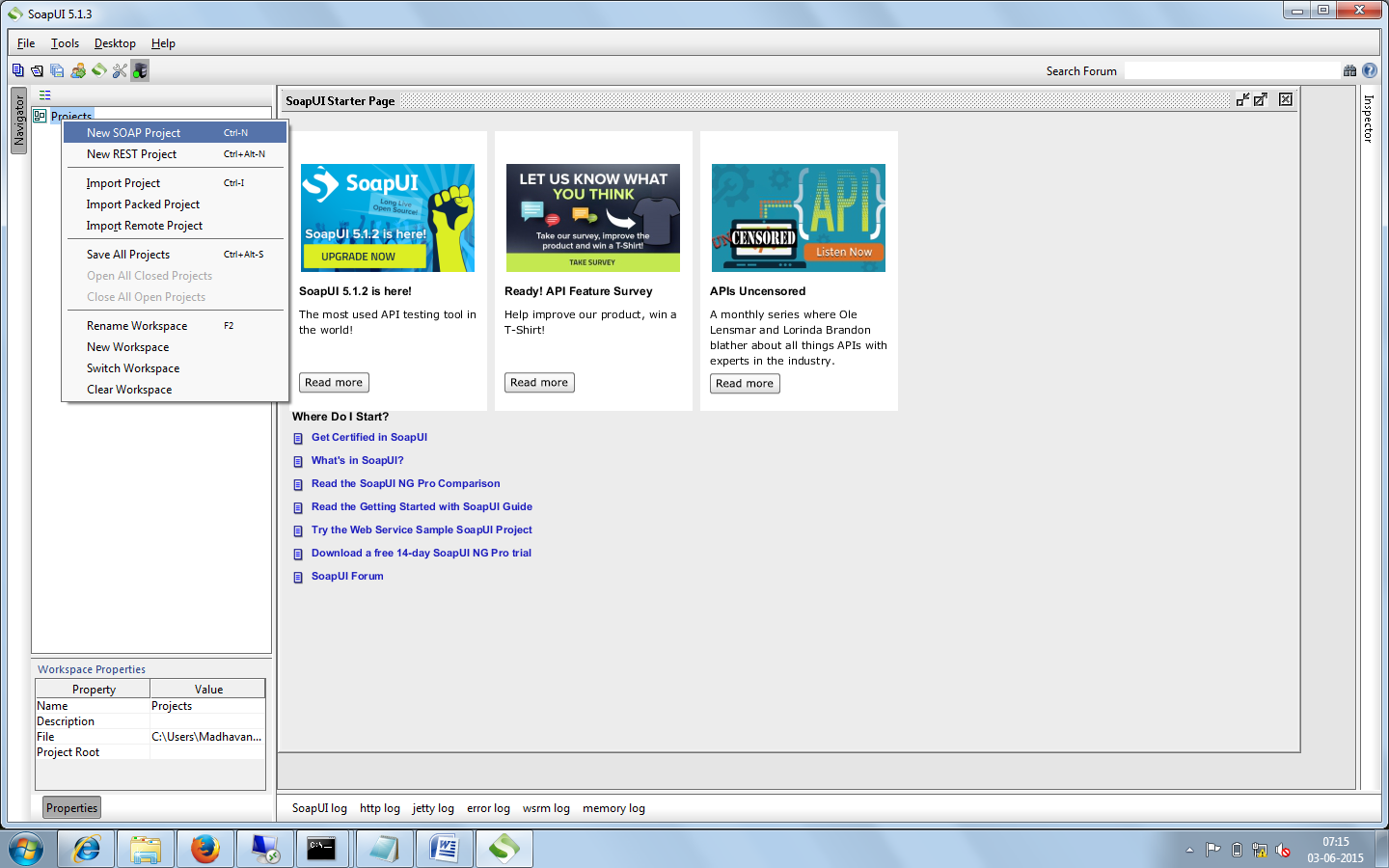This screenshot has height=868, width=1389.
Task: Click the import project toolbar icon
Action: pyautogui.click(x=37, y=70)
